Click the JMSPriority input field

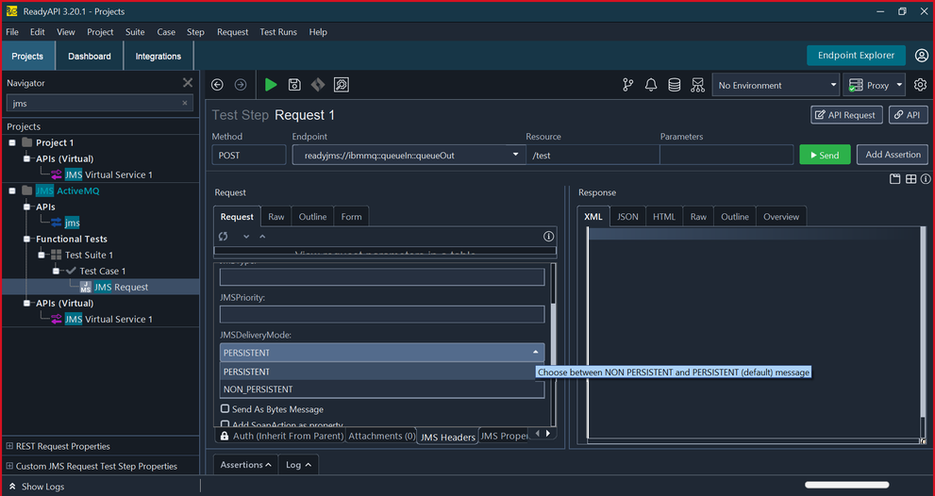pos(381,314)
